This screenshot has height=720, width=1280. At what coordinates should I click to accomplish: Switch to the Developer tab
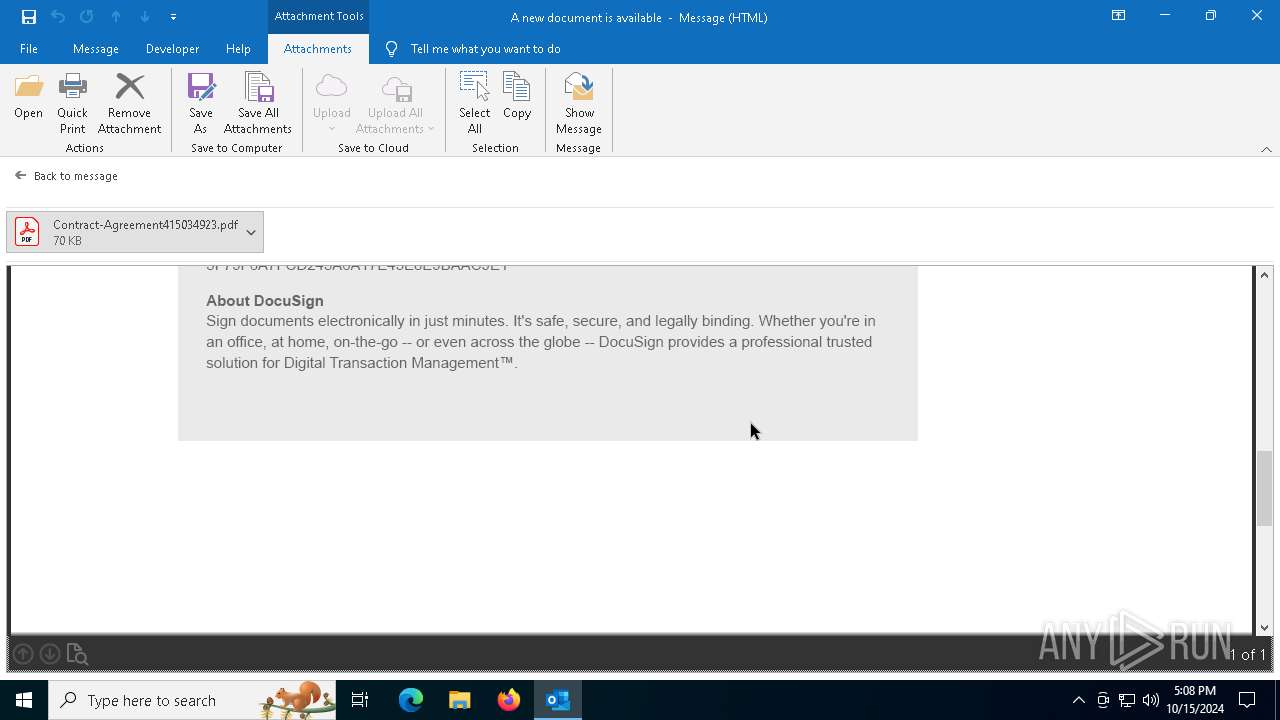pyautogui.click(x=172, y=48)
